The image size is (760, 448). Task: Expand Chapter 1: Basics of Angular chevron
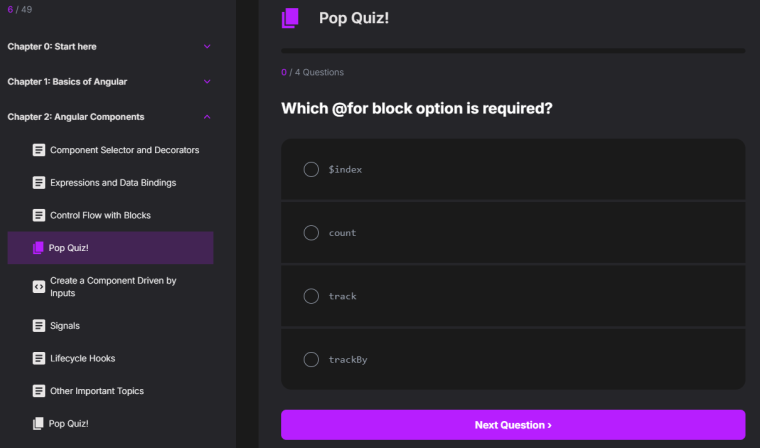pyautogui.click(x=207, y=81)
